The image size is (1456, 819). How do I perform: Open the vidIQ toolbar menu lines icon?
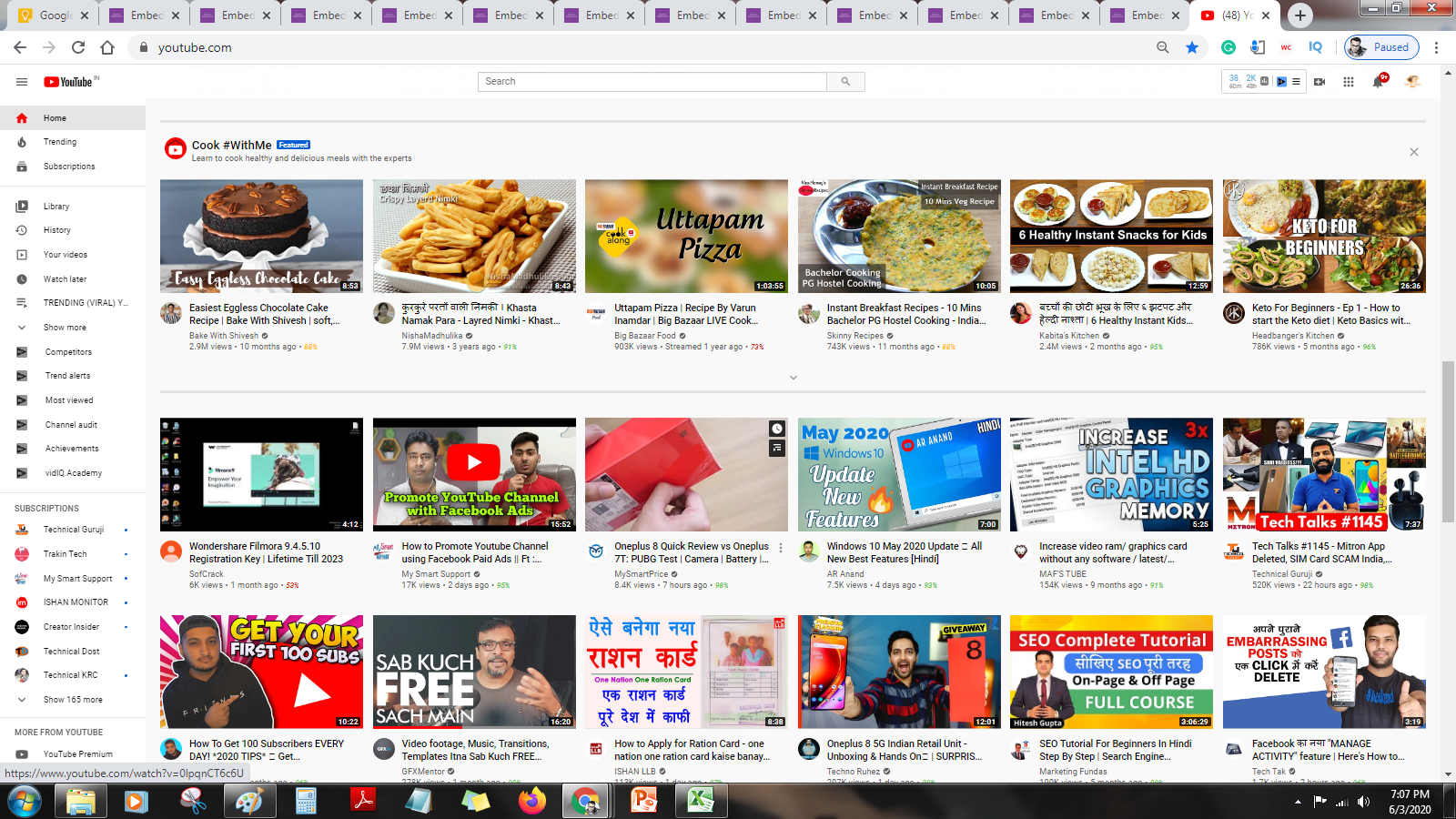(1296, 82)
